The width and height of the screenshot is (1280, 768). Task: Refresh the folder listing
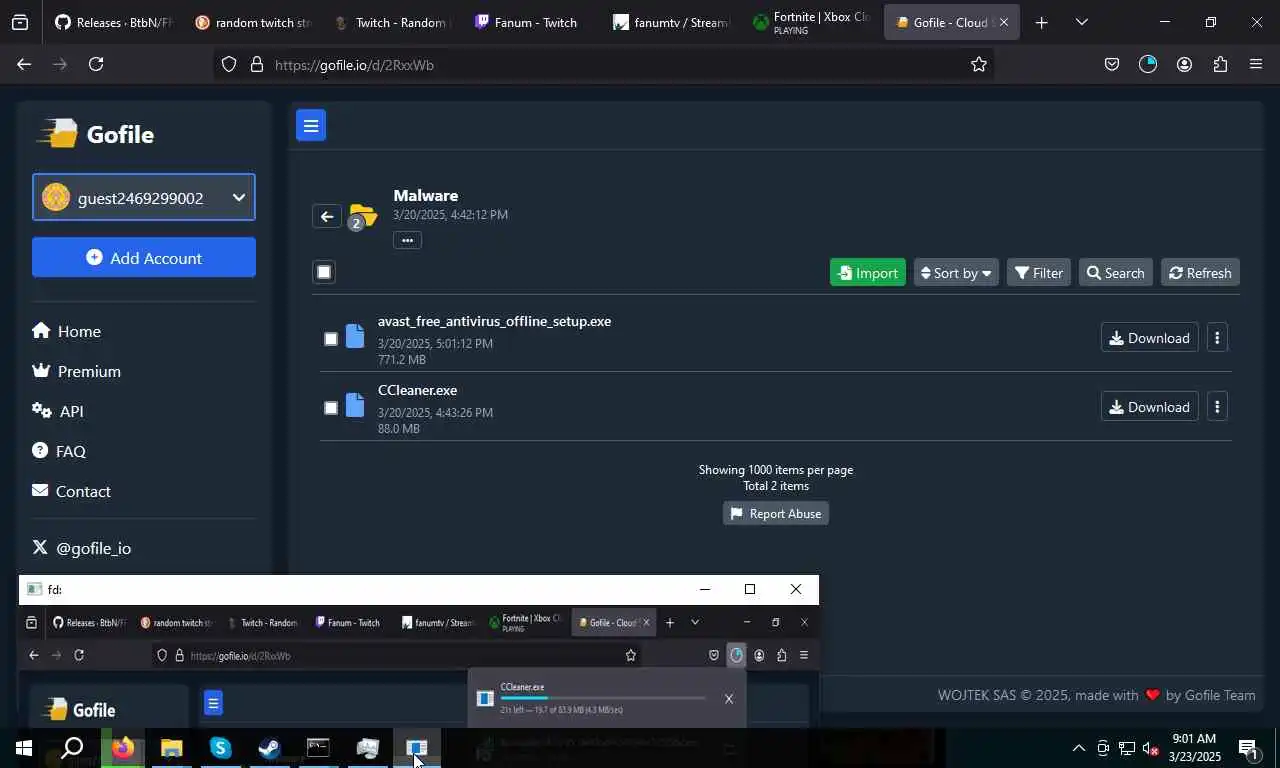[1200, 273]
